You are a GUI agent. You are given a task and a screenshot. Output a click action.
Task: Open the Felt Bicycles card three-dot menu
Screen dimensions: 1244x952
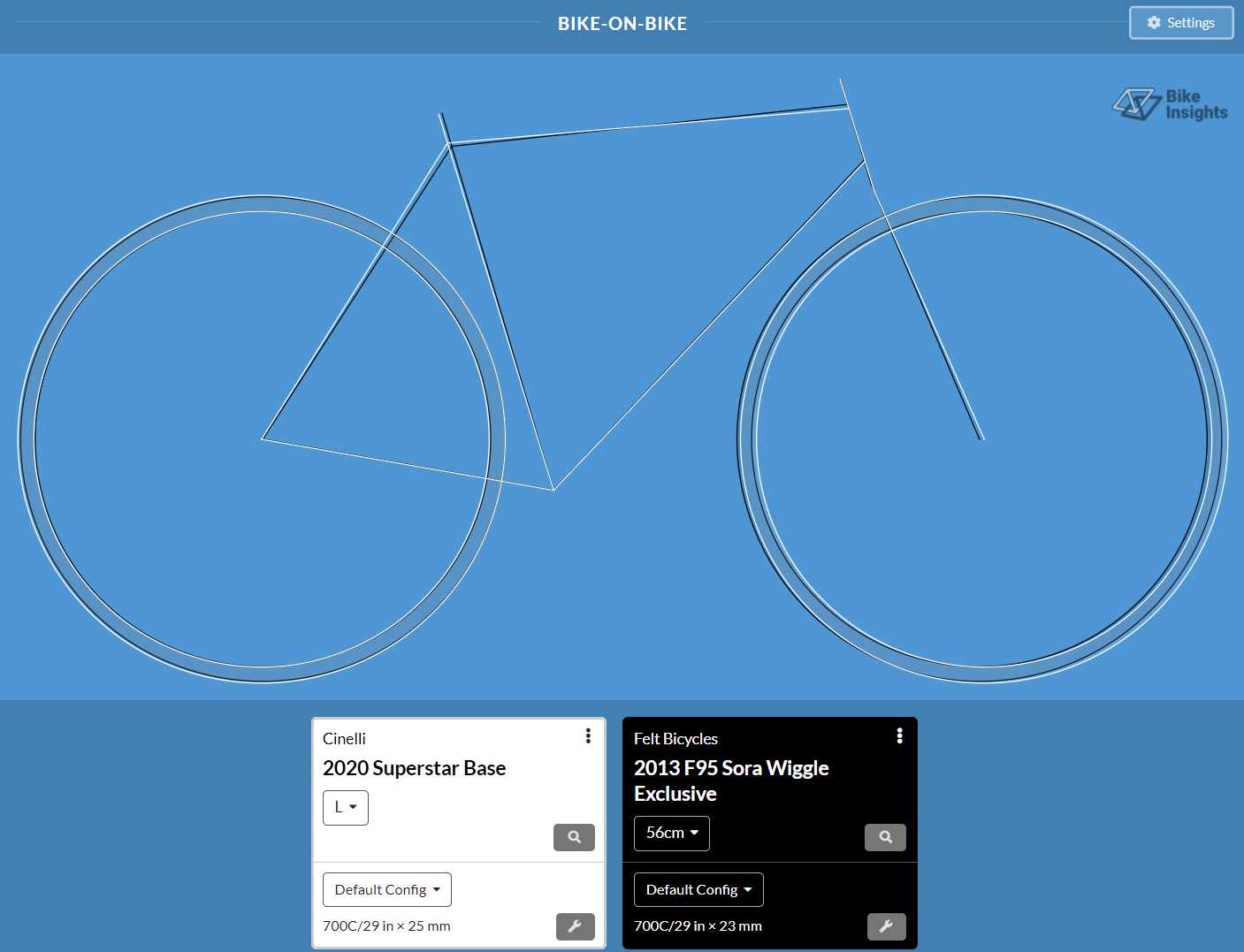pyautogui.click(x=899, y=736)
